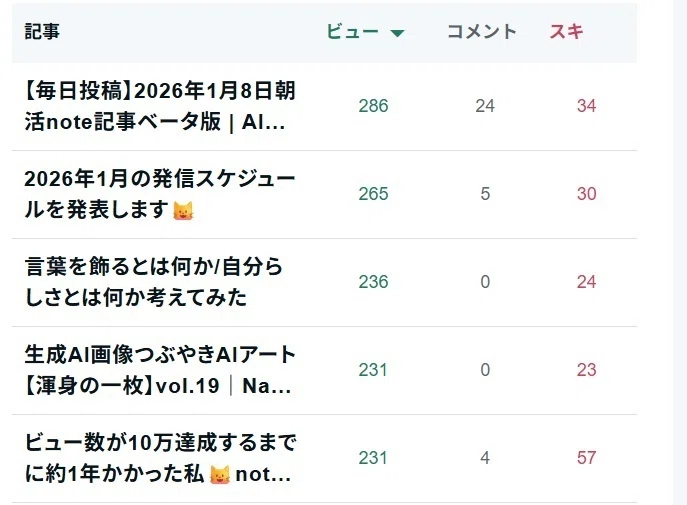The height and width of the screenshot is (505, 687).
Task: Click the 23 スキ count for vol.19 article
Action: [x=586, y=370]
